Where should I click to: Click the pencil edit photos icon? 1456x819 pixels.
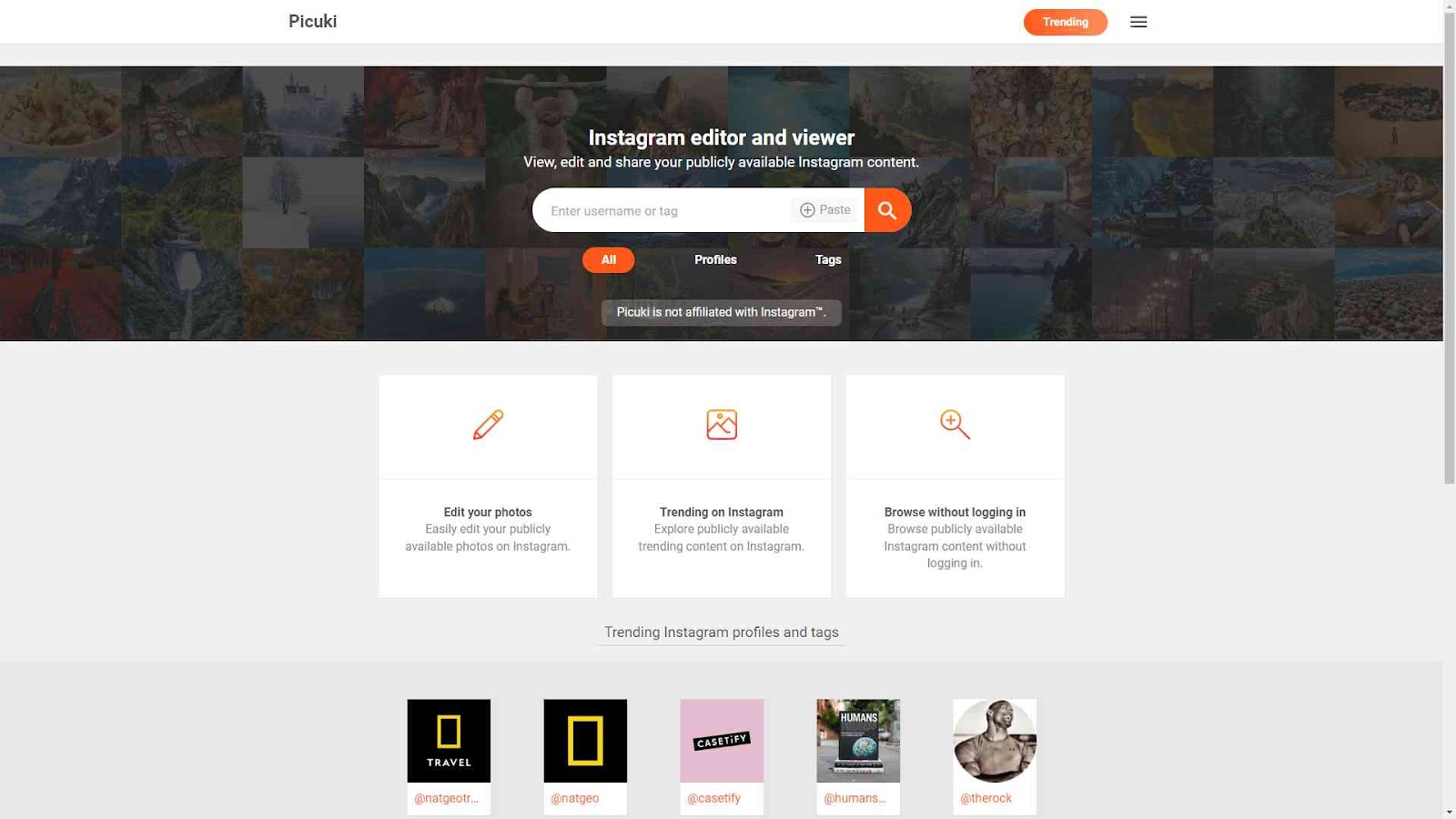click(x=488, y=425)
